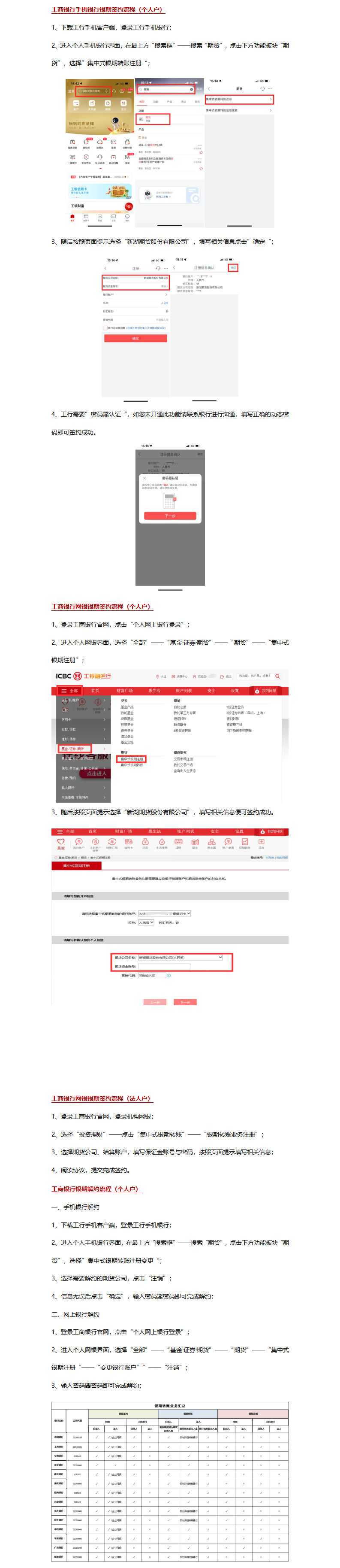Close the 密码器认证 dialog with the X
Image resolution: width=340 pixels, height=1568 pixels.
click(x=144, y=478)
